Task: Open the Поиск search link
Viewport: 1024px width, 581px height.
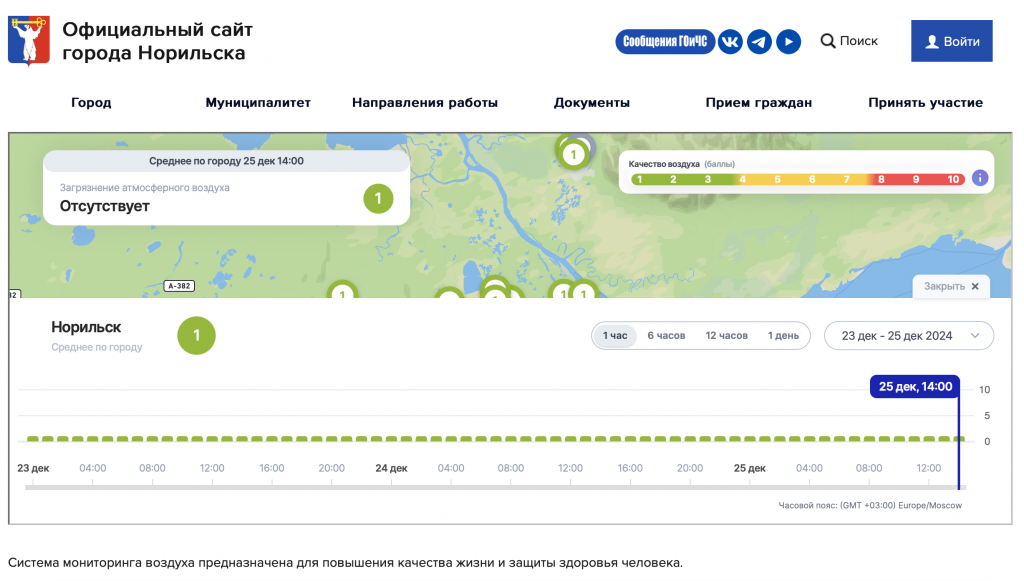Action: [x=849, y=41]
